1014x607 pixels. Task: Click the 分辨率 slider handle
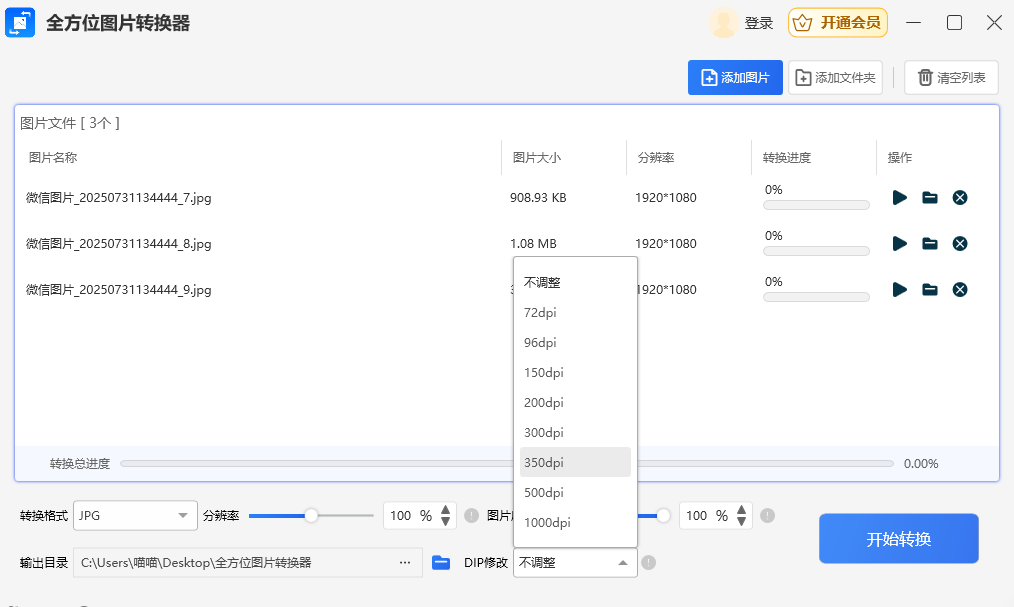(x=311, y=516)
